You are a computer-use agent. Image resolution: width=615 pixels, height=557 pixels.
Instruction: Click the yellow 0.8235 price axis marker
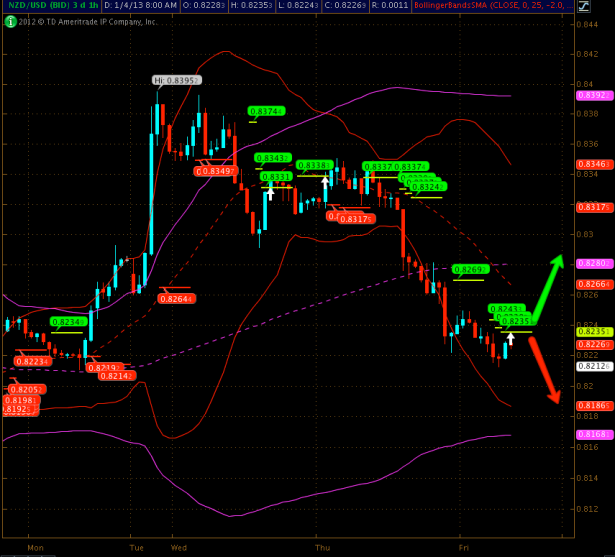click(x=595, y=331)
